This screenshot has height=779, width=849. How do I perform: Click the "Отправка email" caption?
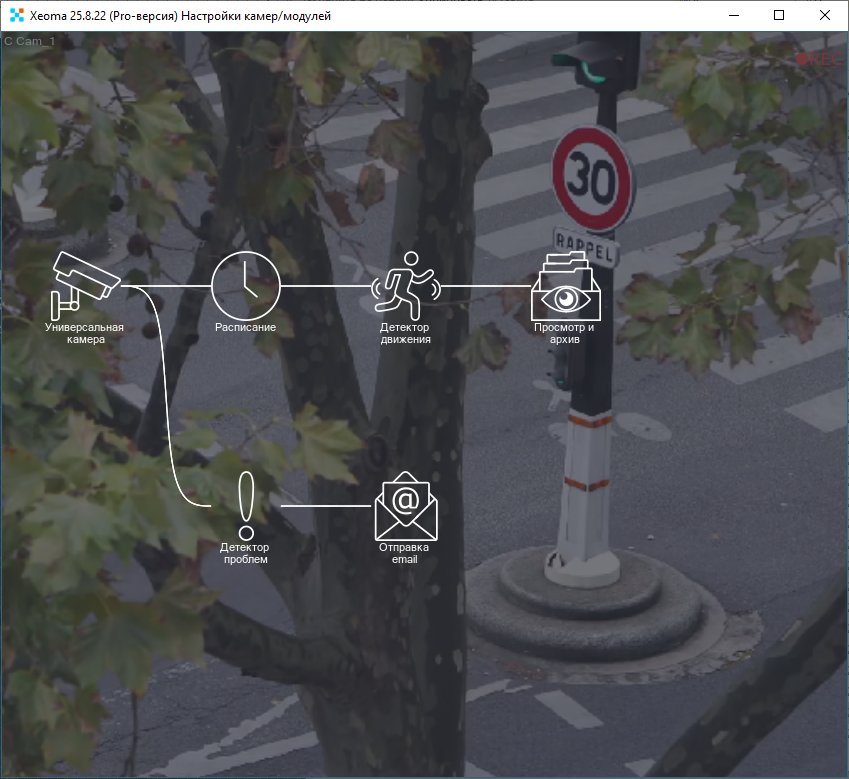point(404,553)
